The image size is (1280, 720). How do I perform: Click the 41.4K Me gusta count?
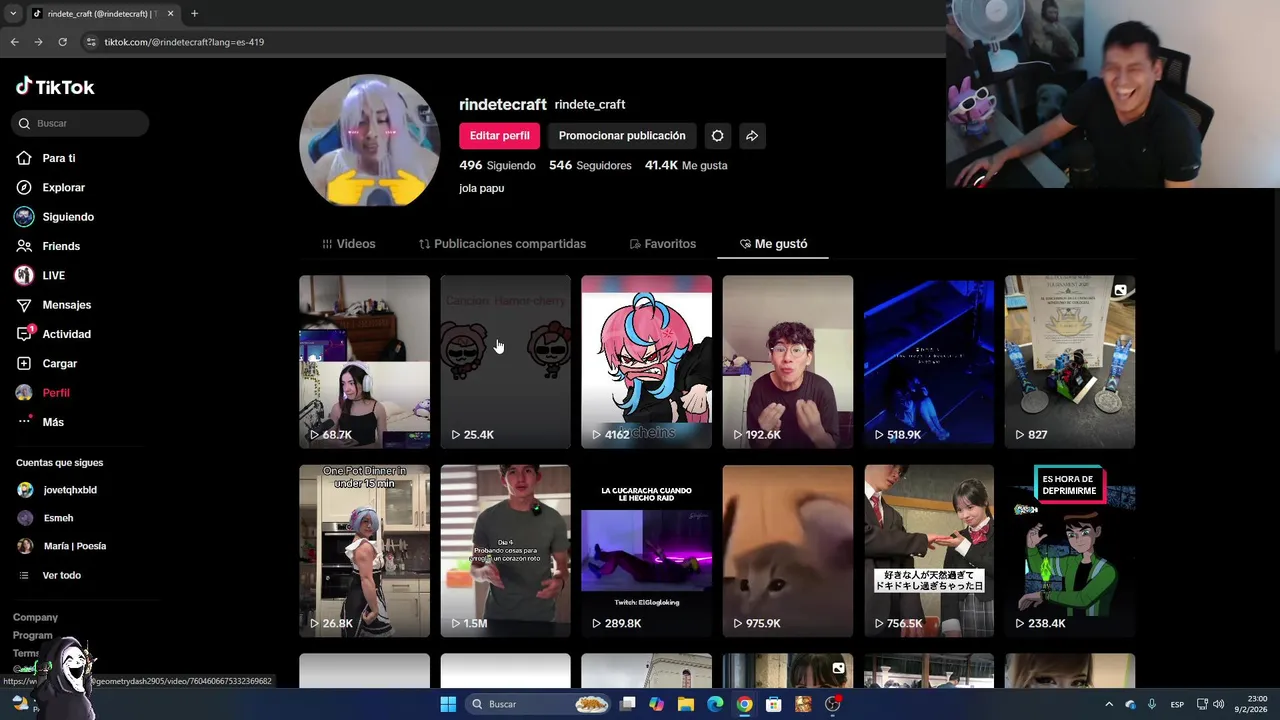tap(686, 165)
